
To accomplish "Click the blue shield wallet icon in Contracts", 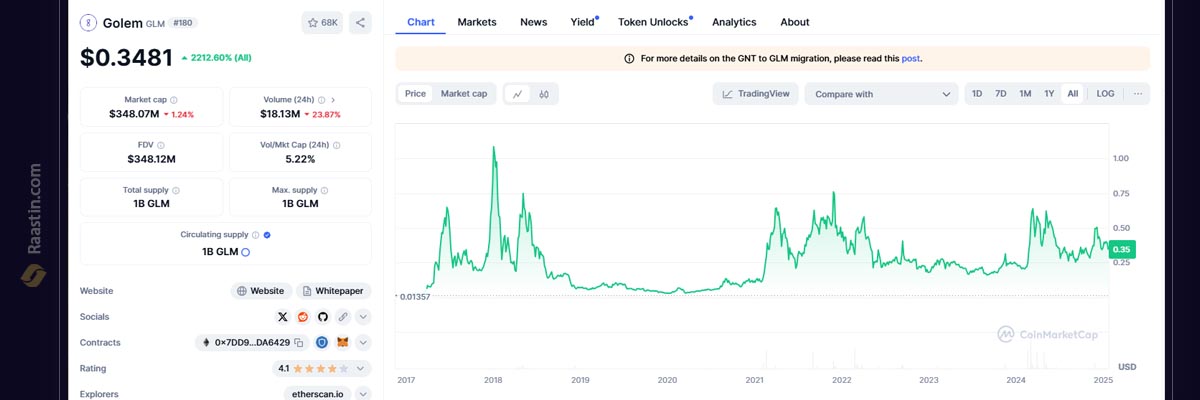I will (322, 343).
